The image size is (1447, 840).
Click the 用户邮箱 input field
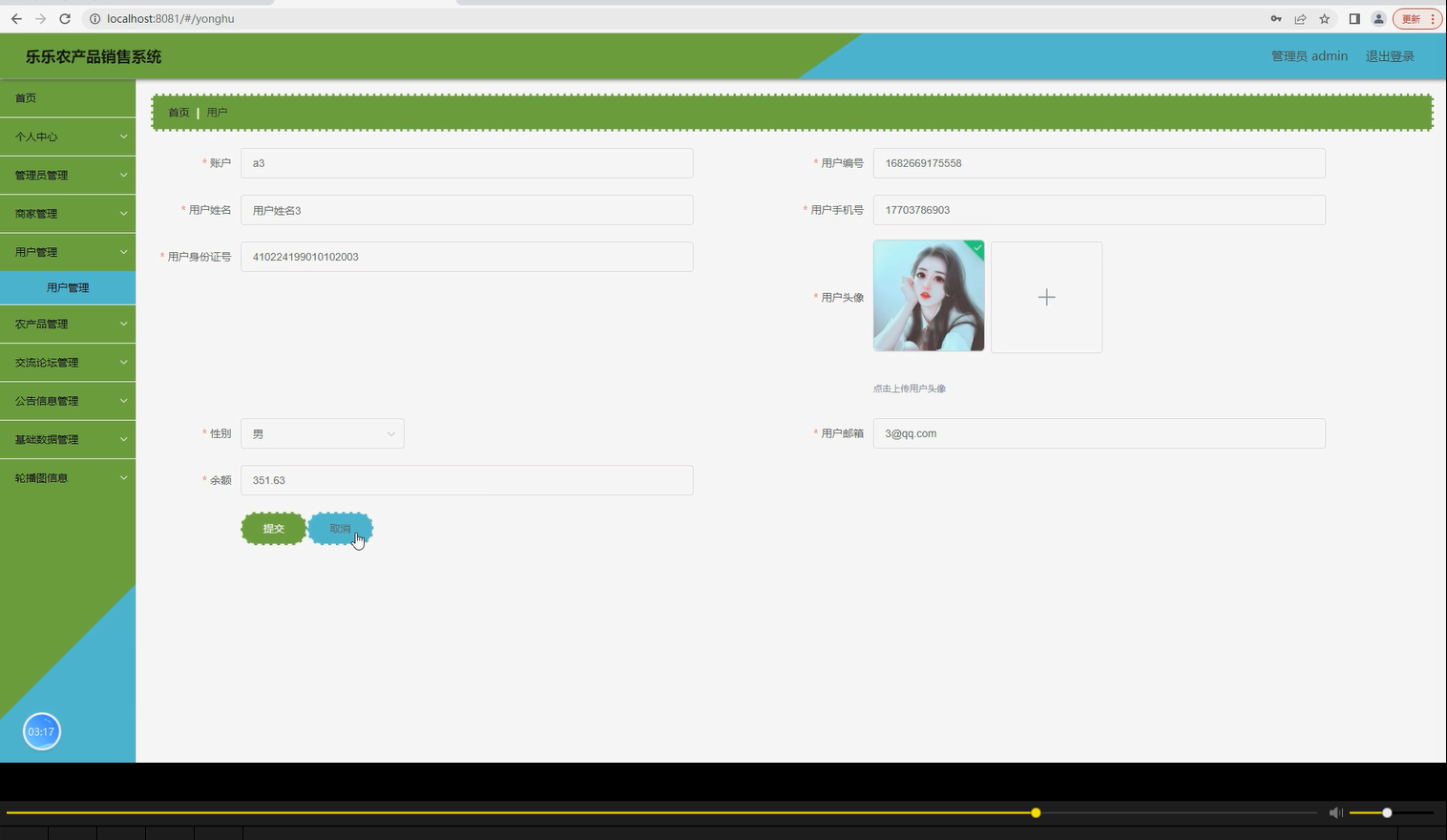(x=1099, y=433)
